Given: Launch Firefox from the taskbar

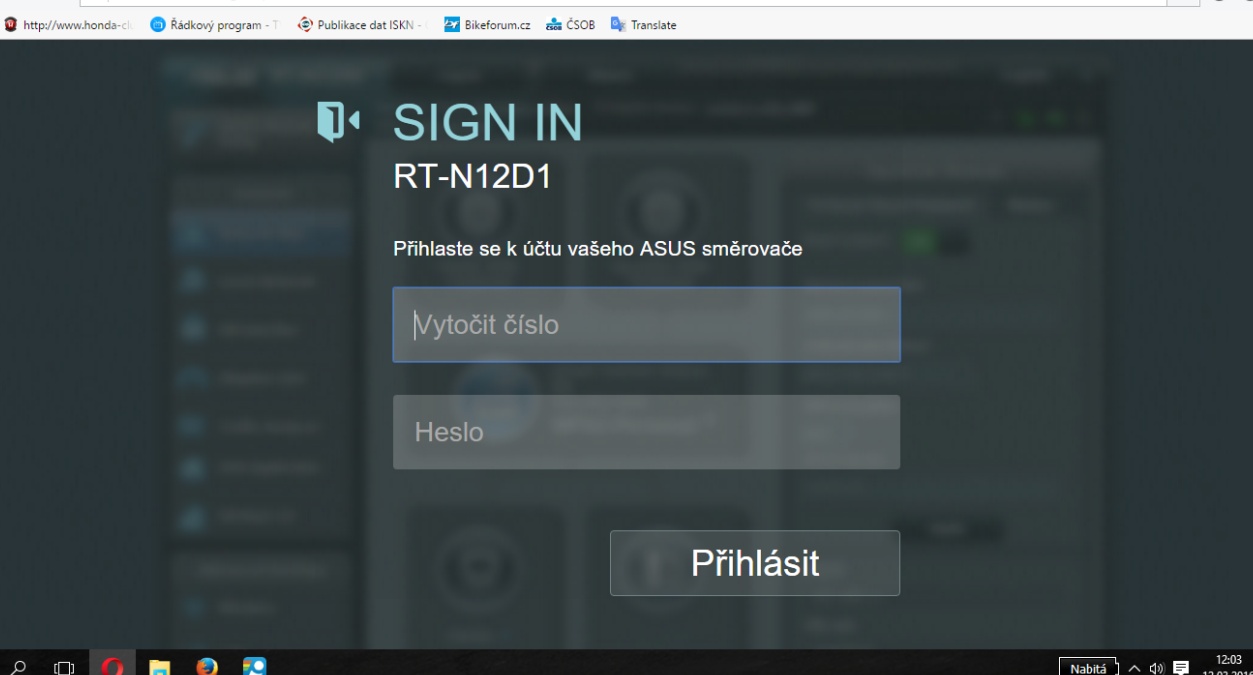Looking at the screenshot, I should tap(207, 666).
